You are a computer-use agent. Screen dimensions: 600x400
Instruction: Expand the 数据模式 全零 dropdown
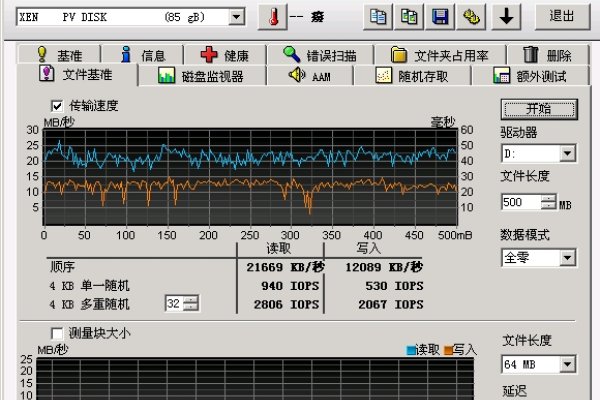click(567, 258)
